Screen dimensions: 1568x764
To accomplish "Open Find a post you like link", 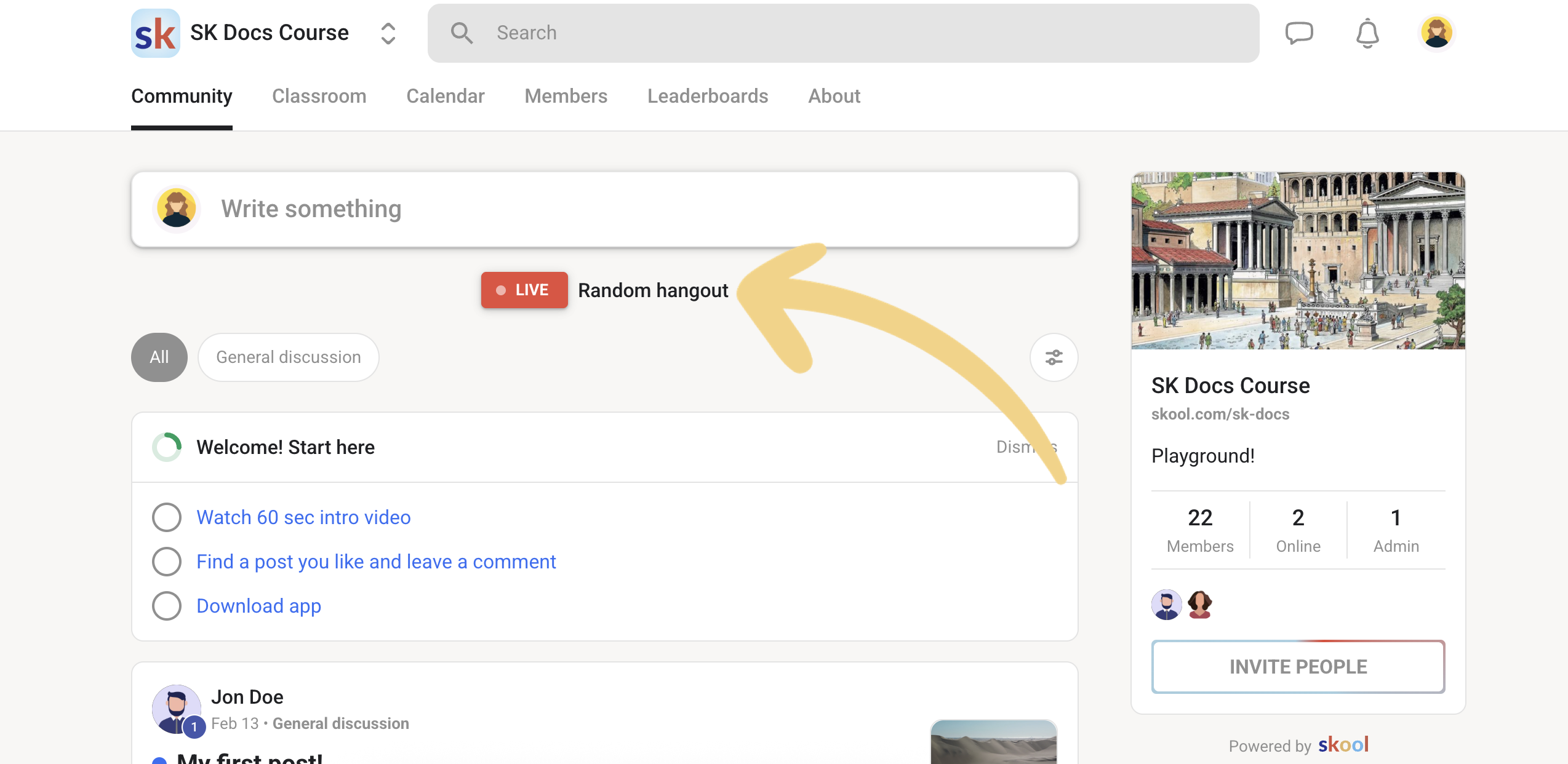I will point(376,562).
